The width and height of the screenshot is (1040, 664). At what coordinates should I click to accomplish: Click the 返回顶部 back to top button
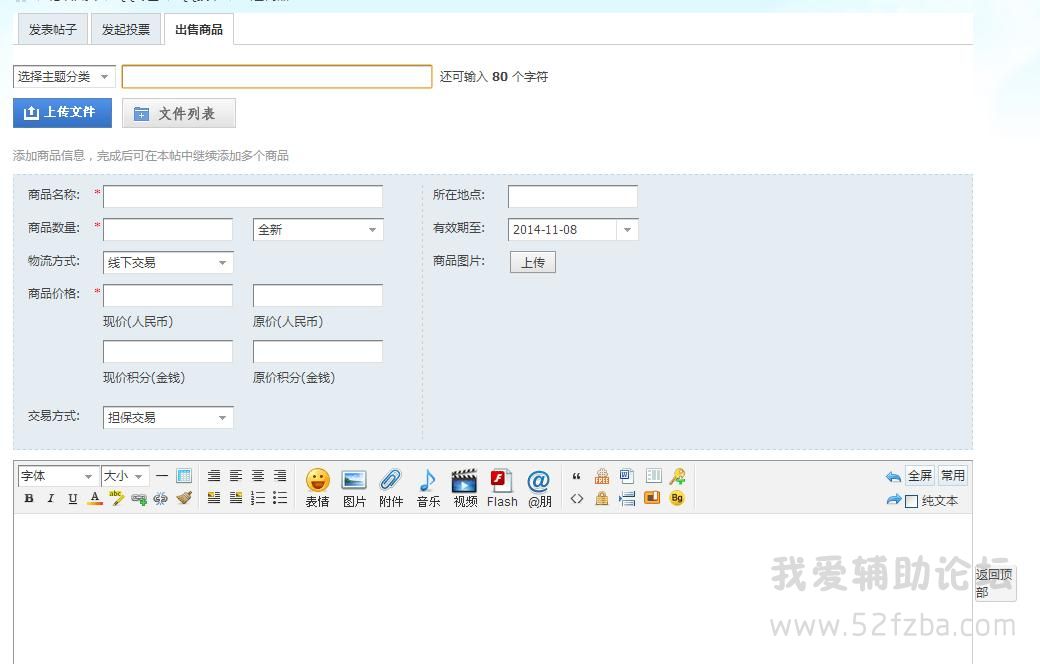[x=994, y=583]
